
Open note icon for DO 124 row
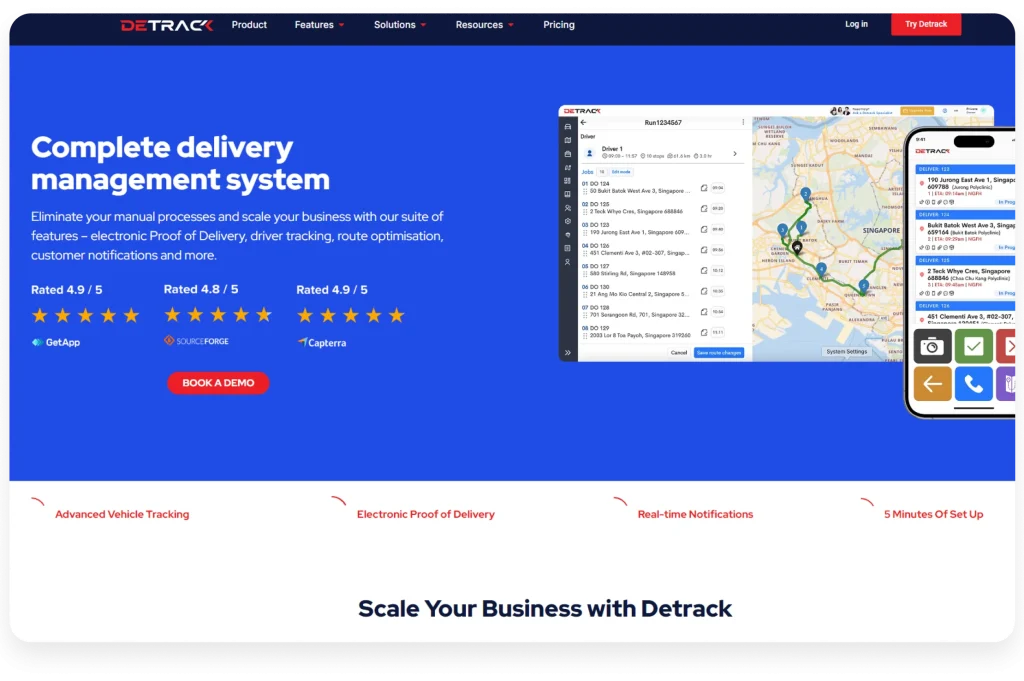[704, 188]
